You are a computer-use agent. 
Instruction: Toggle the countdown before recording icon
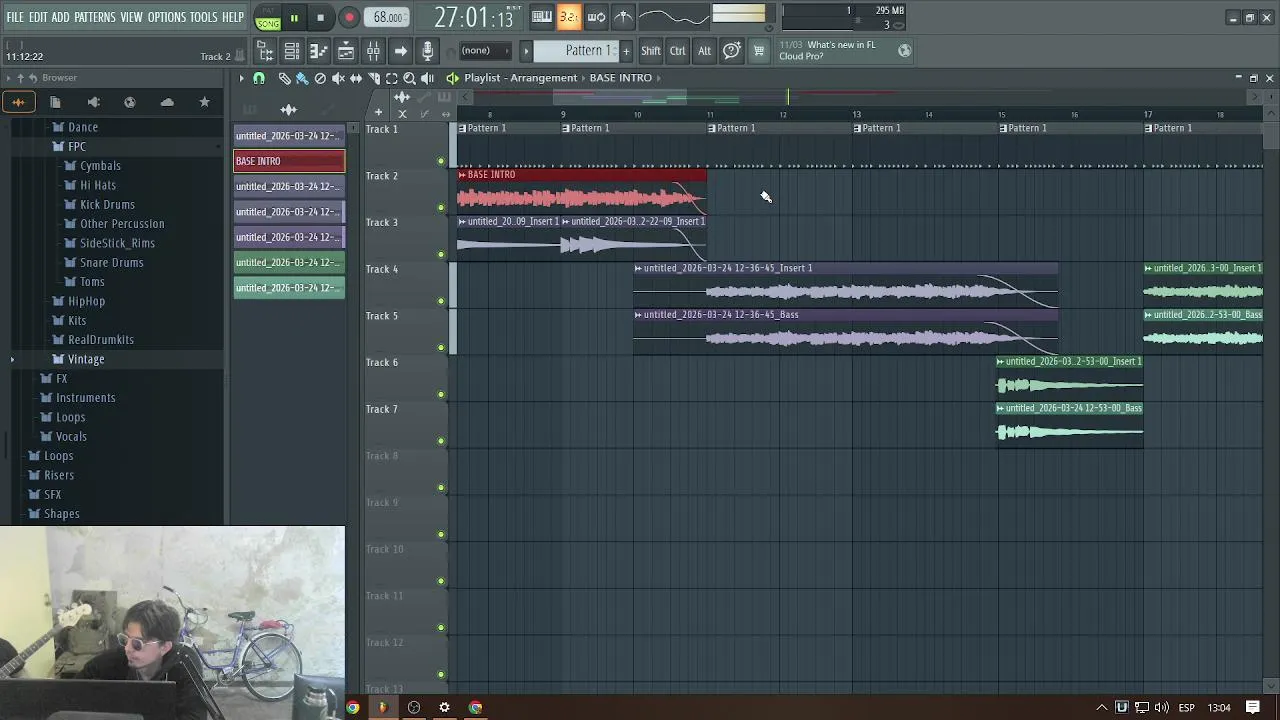[568, 17]
